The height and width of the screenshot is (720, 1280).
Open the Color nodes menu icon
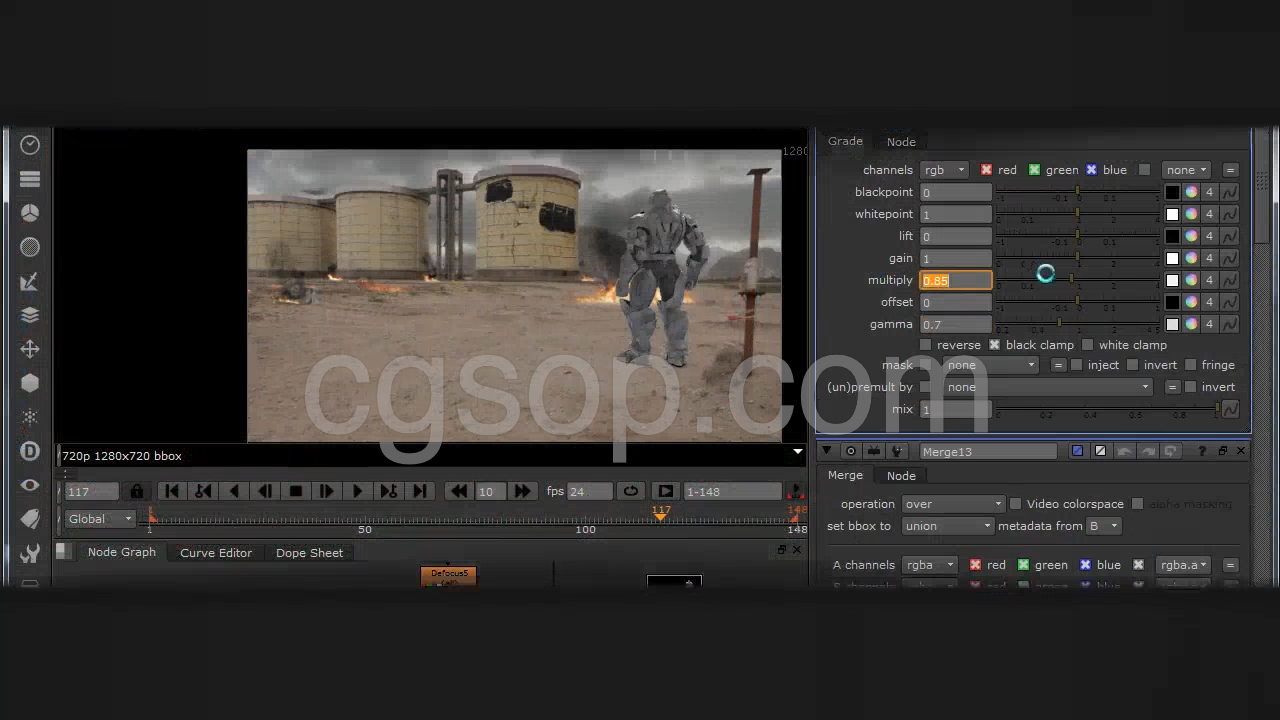click(30, 213)
